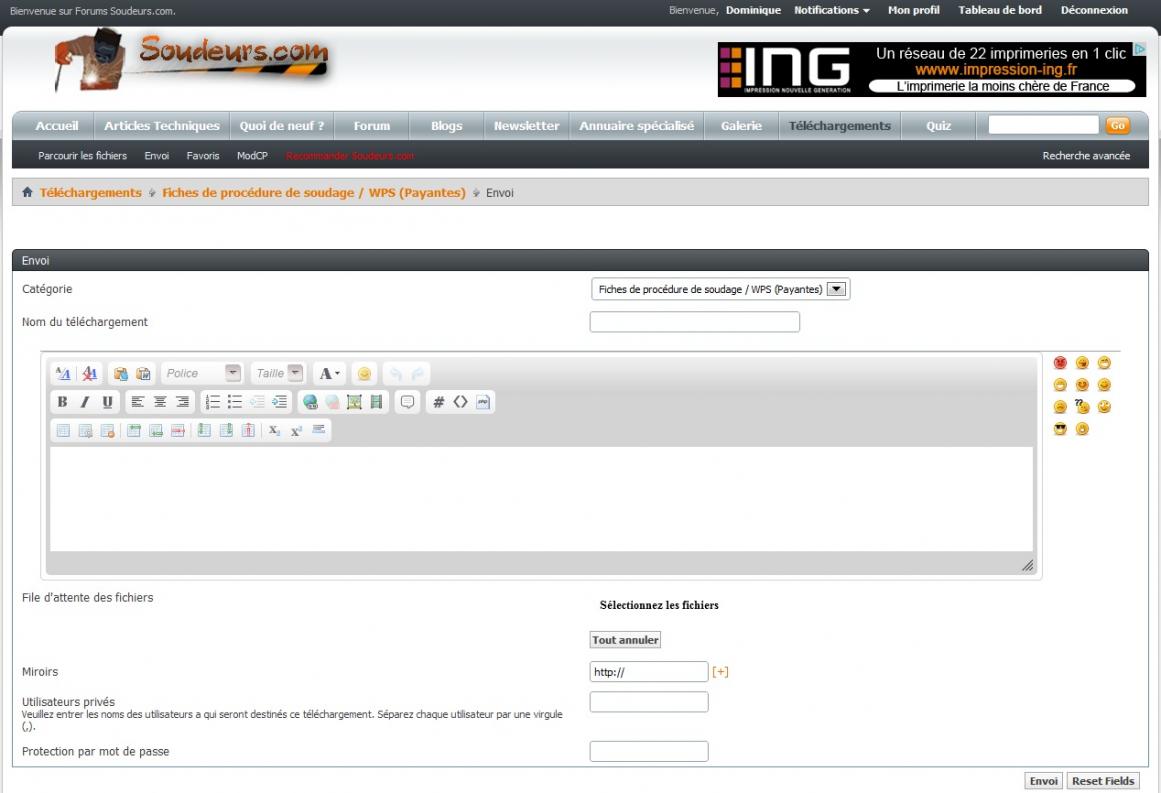
Task: Open the Catégorie dropdown
Action: click(720, 290)
